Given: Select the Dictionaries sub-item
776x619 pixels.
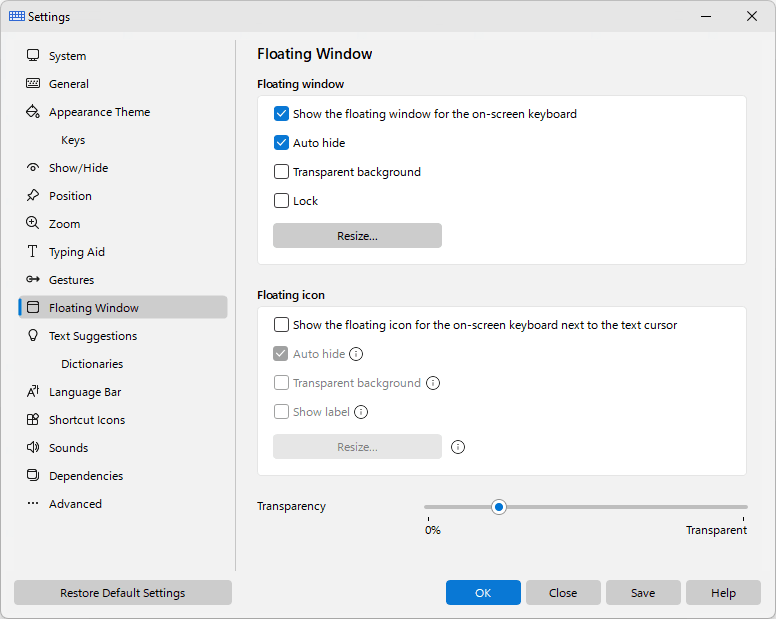Looking at the screenshot, I should tap(123, 364).
